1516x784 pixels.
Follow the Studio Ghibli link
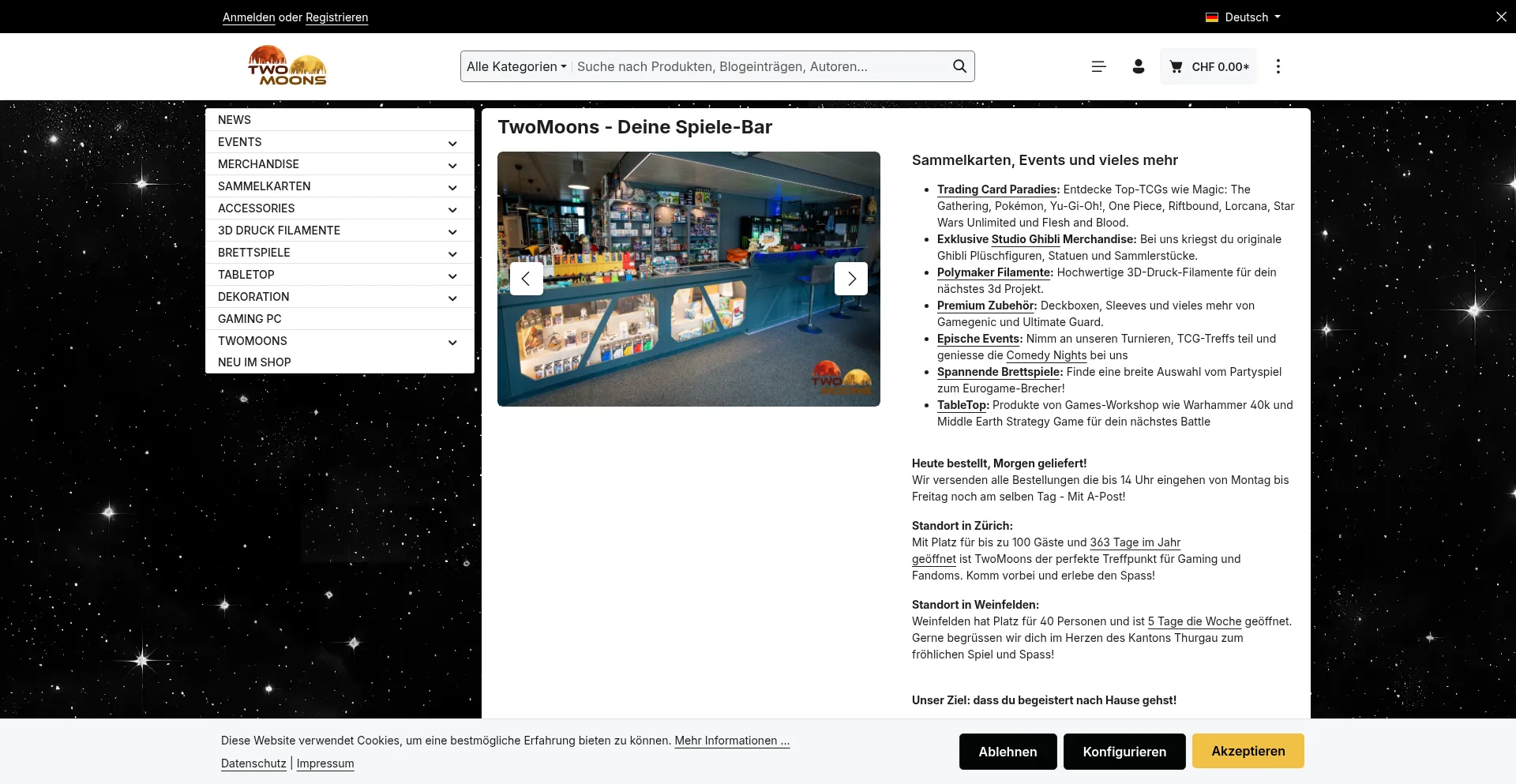(1025, 239)
